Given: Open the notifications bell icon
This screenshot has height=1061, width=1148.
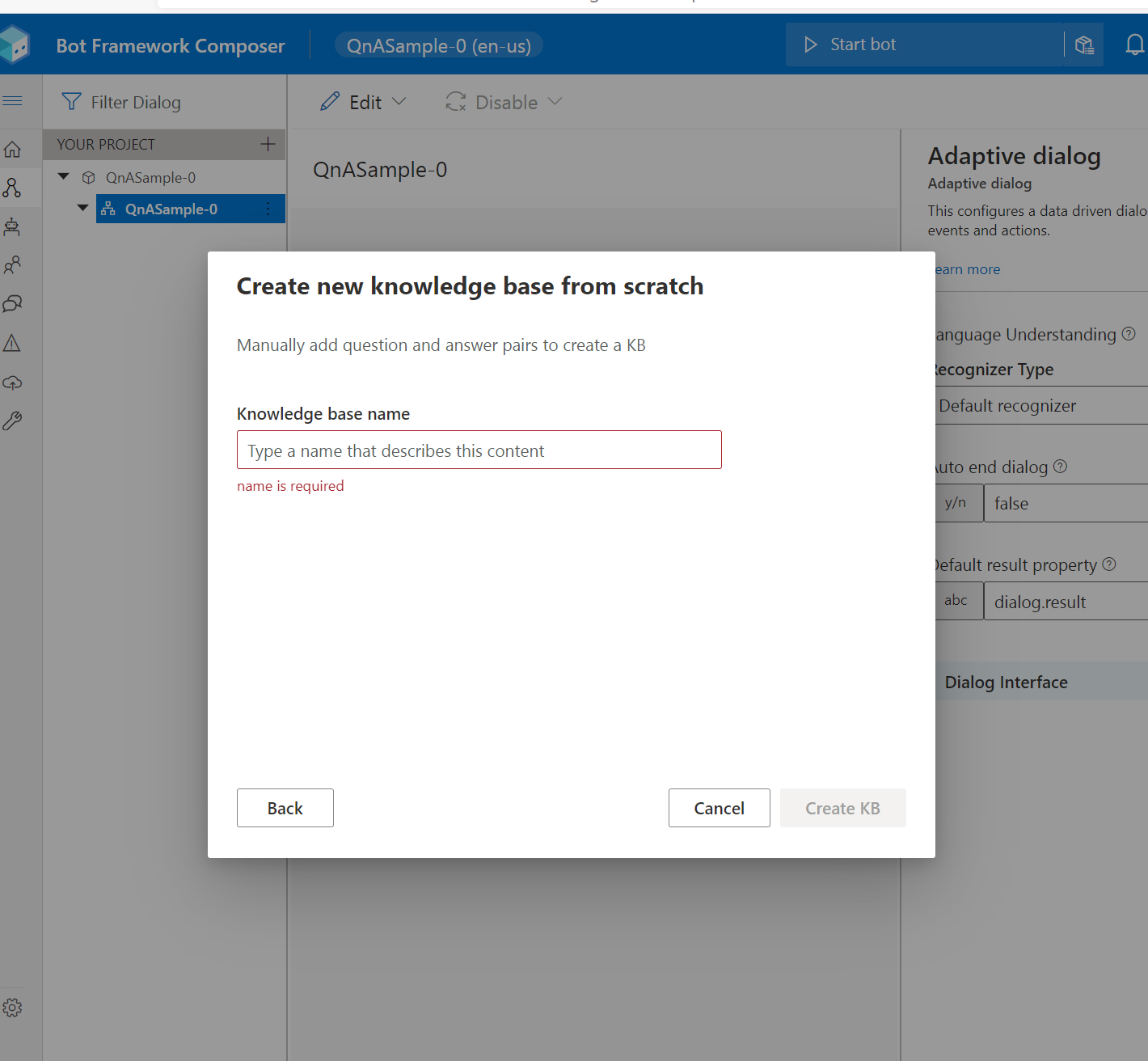Looking at the screenshot, I should tap(1135, 44).
